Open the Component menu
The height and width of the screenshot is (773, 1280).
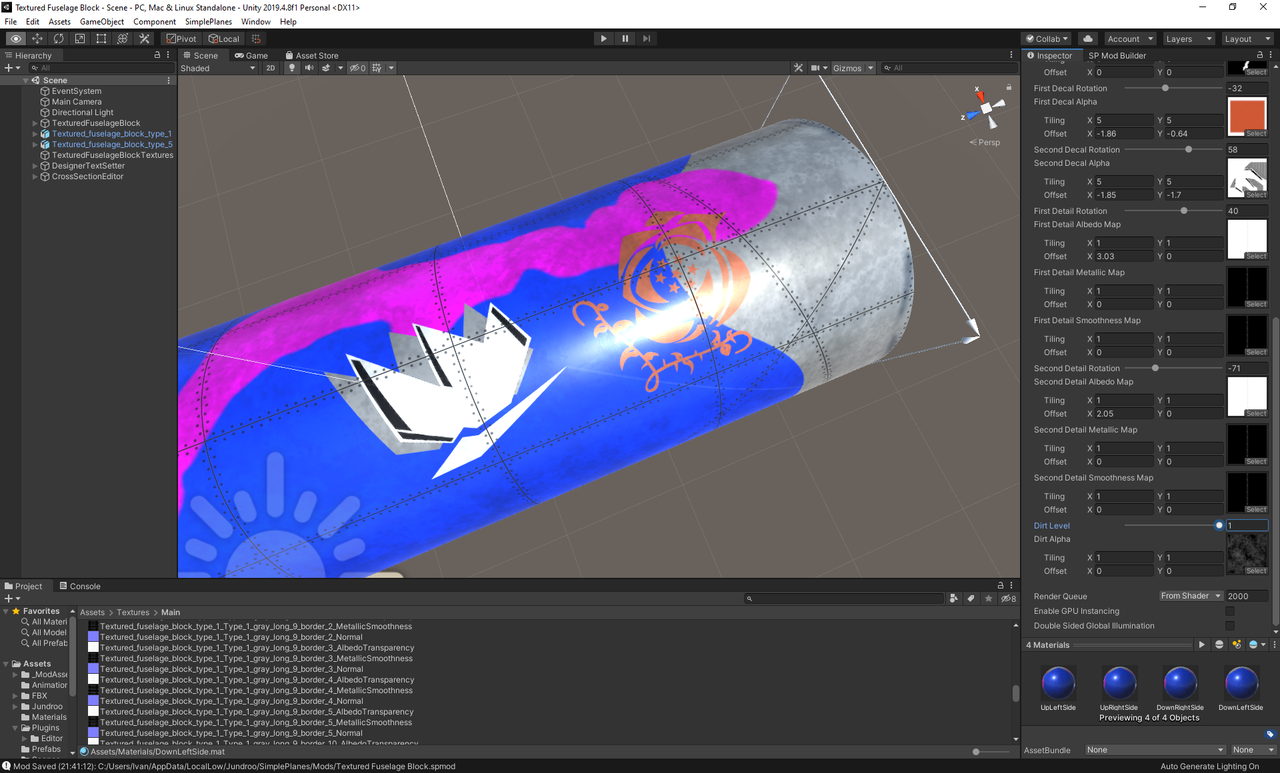click(x=154, y=21)
